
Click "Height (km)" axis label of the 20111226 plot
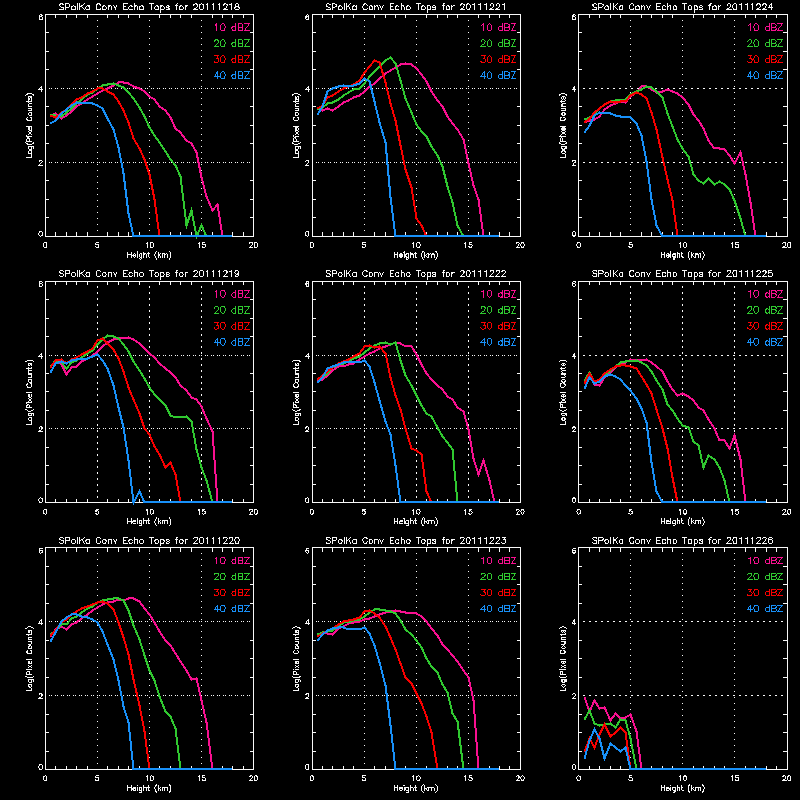pos(683,788)
